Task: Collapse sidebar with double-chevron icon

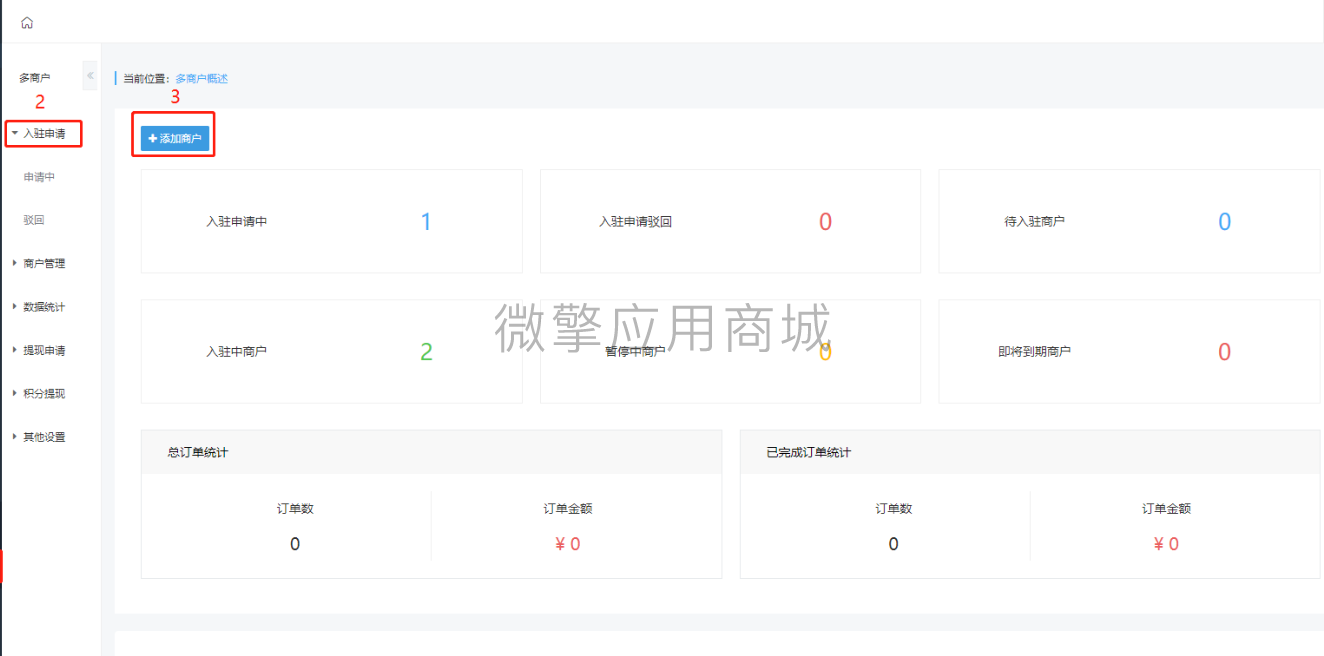Action: tap(90, 75)
